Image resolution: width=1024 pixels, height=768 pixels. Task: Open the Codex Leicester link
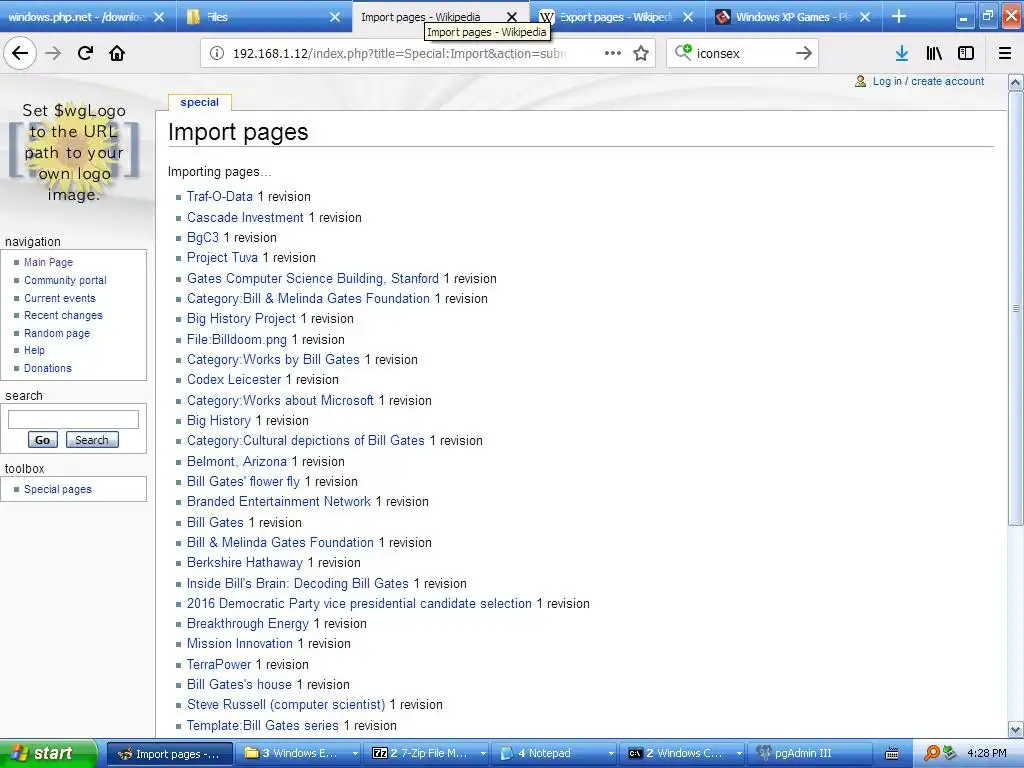tap(234, 379)
